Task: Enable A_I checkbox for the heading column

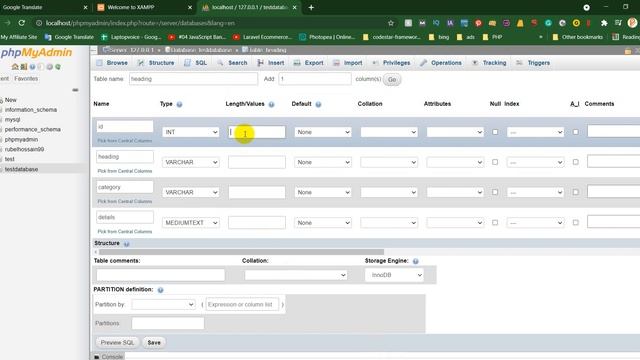Action: pyautogui.click(x=576, y=162)
